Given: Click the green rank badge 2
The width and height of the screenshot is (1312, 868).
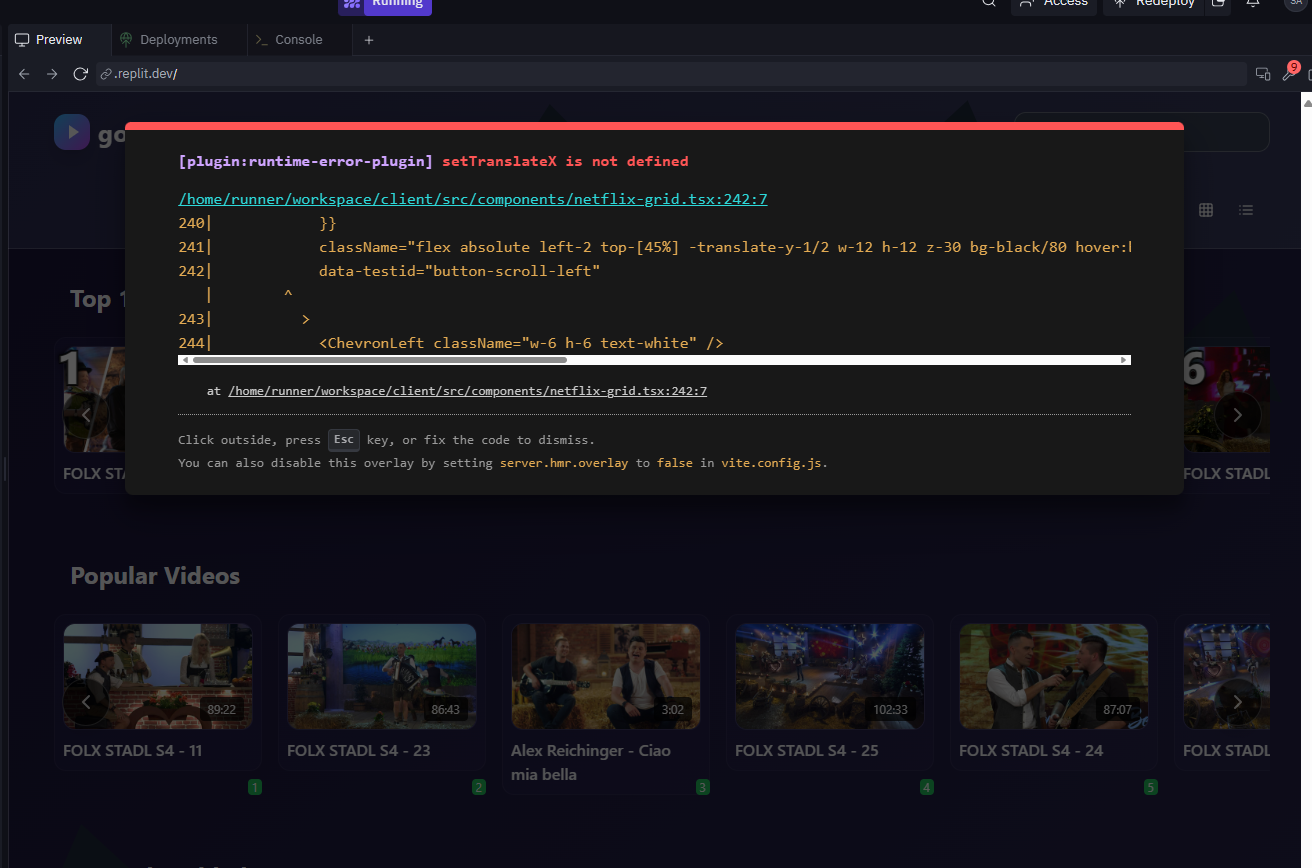Looking at the screenshot, I should click(x=479, y=787).
